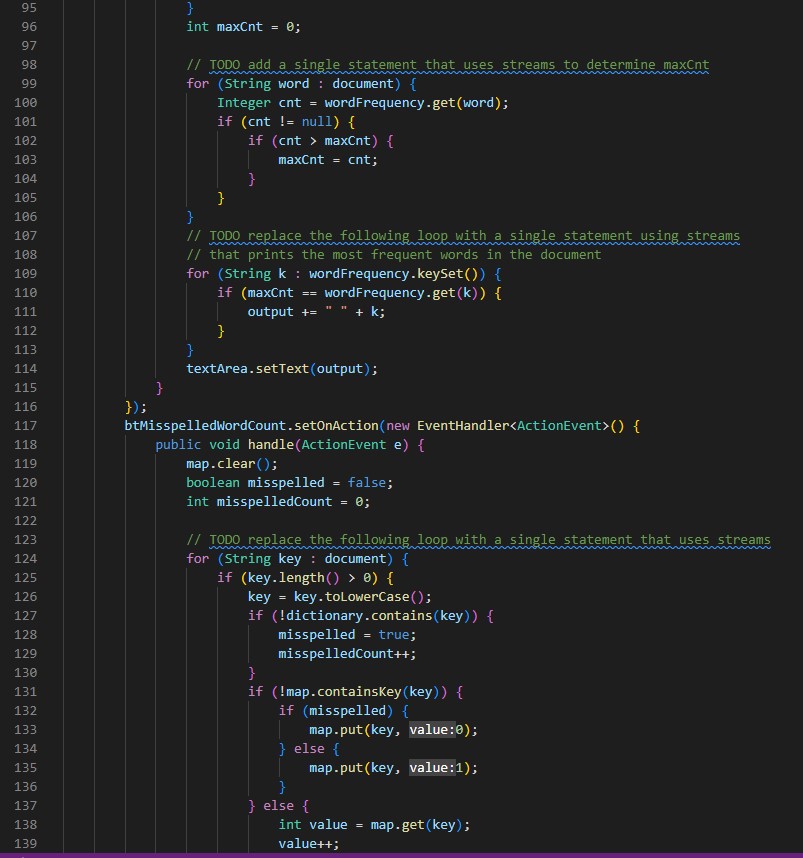
Task: Click line number 123 in the gutter
Action: (x=29, y=539)
